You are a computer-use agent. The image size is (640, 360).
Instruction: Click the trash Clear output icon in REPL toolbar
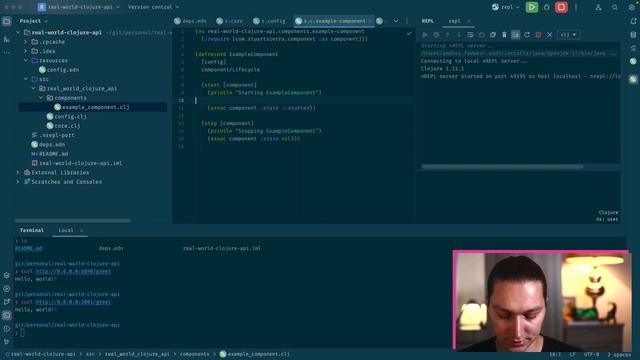coord(504,35)
